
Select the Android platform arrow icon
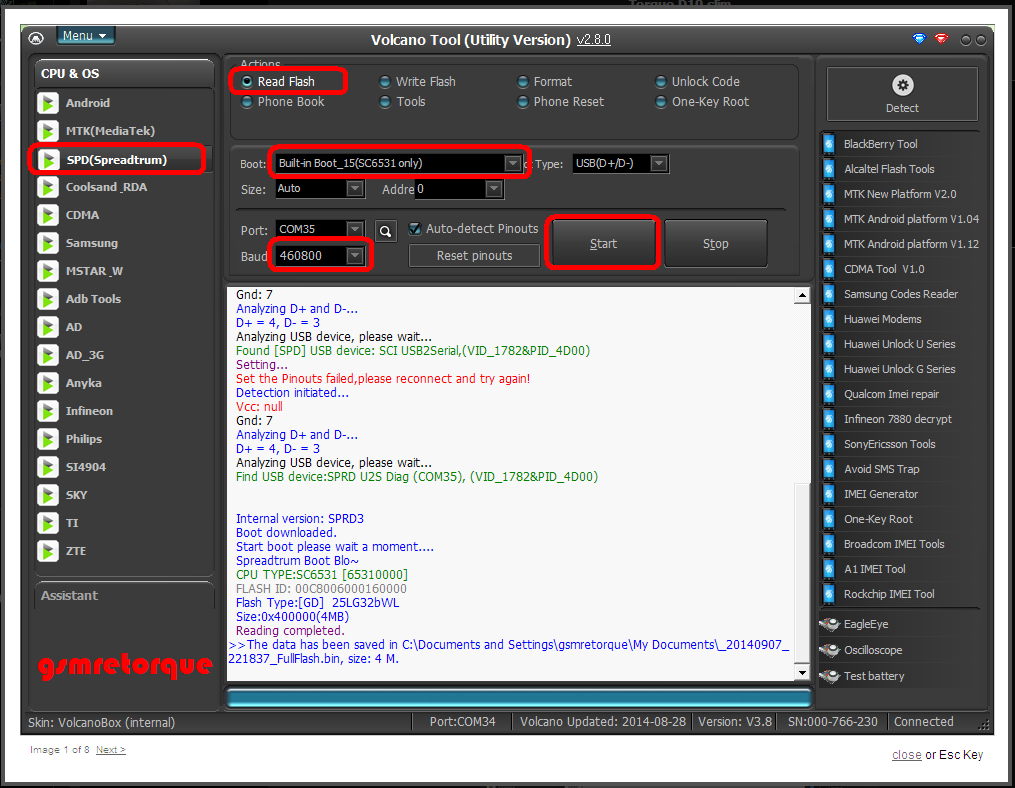click(x=48, y=103)
